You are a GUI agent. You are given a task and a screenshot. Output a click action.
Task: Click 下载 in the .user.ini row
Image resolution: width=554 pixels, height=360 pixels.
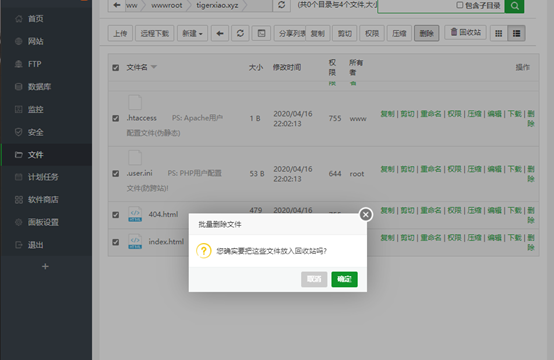515,169
